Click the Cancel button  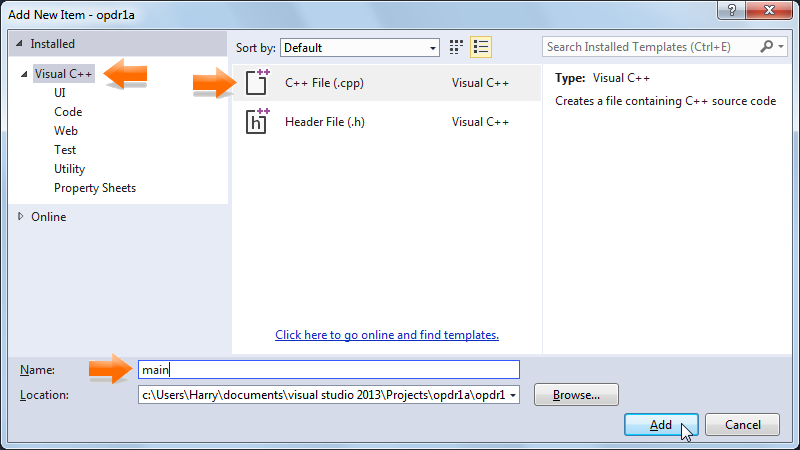click(x=742, y=425)
